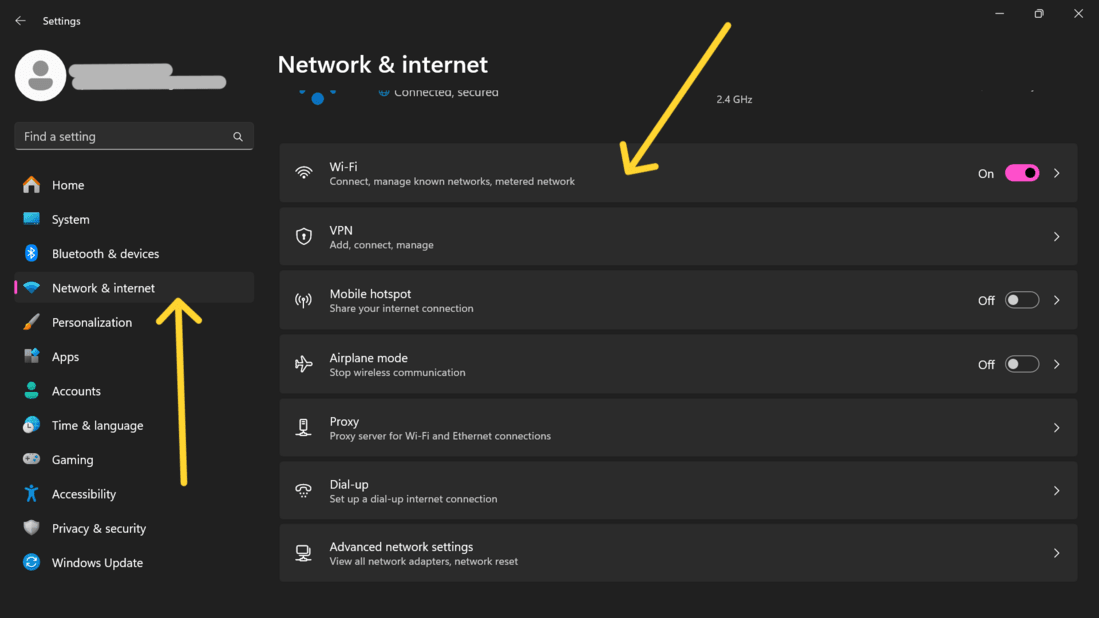This screenshot has height=618, width=1099.
Task: Click the back arrow button
Action: coord(20,21)
